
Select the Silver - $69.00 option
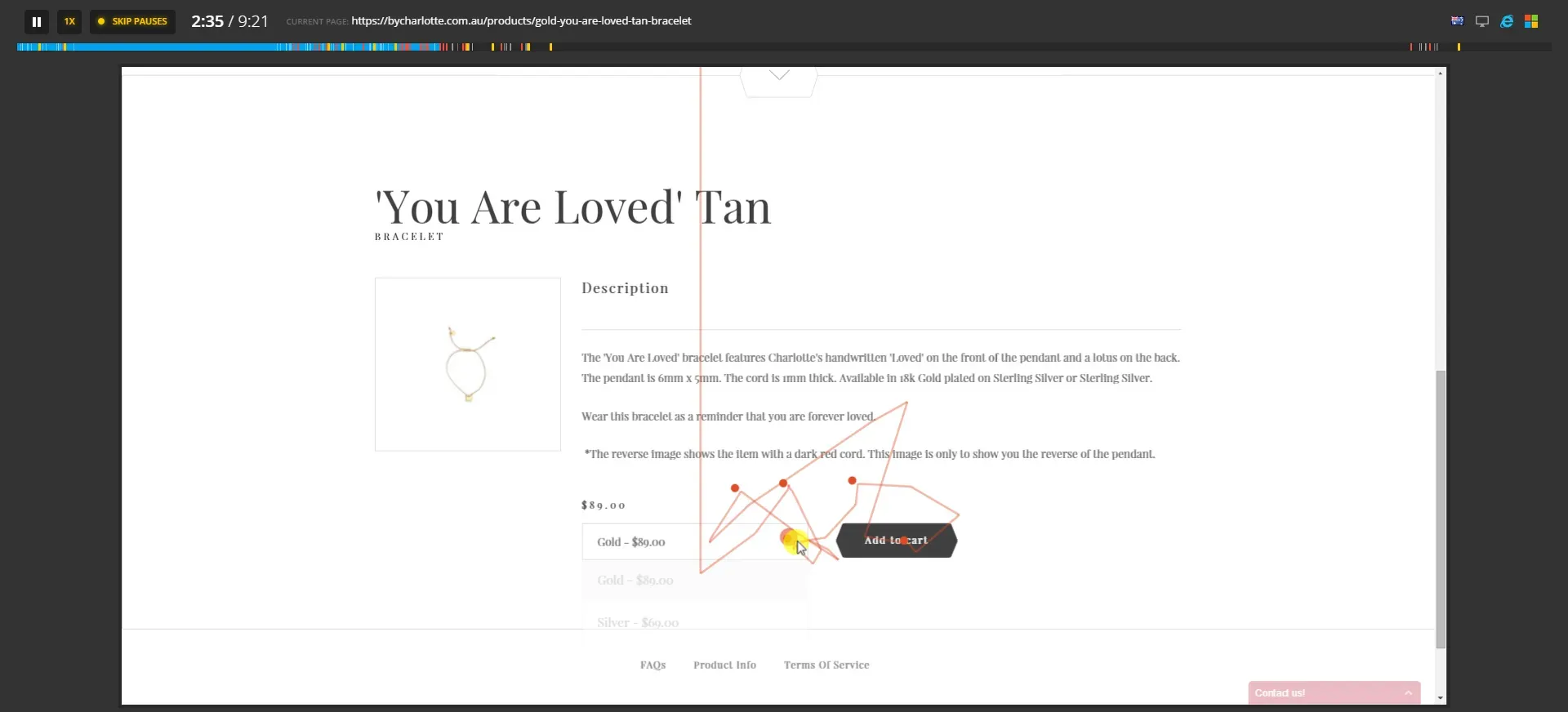click(638, 622)
